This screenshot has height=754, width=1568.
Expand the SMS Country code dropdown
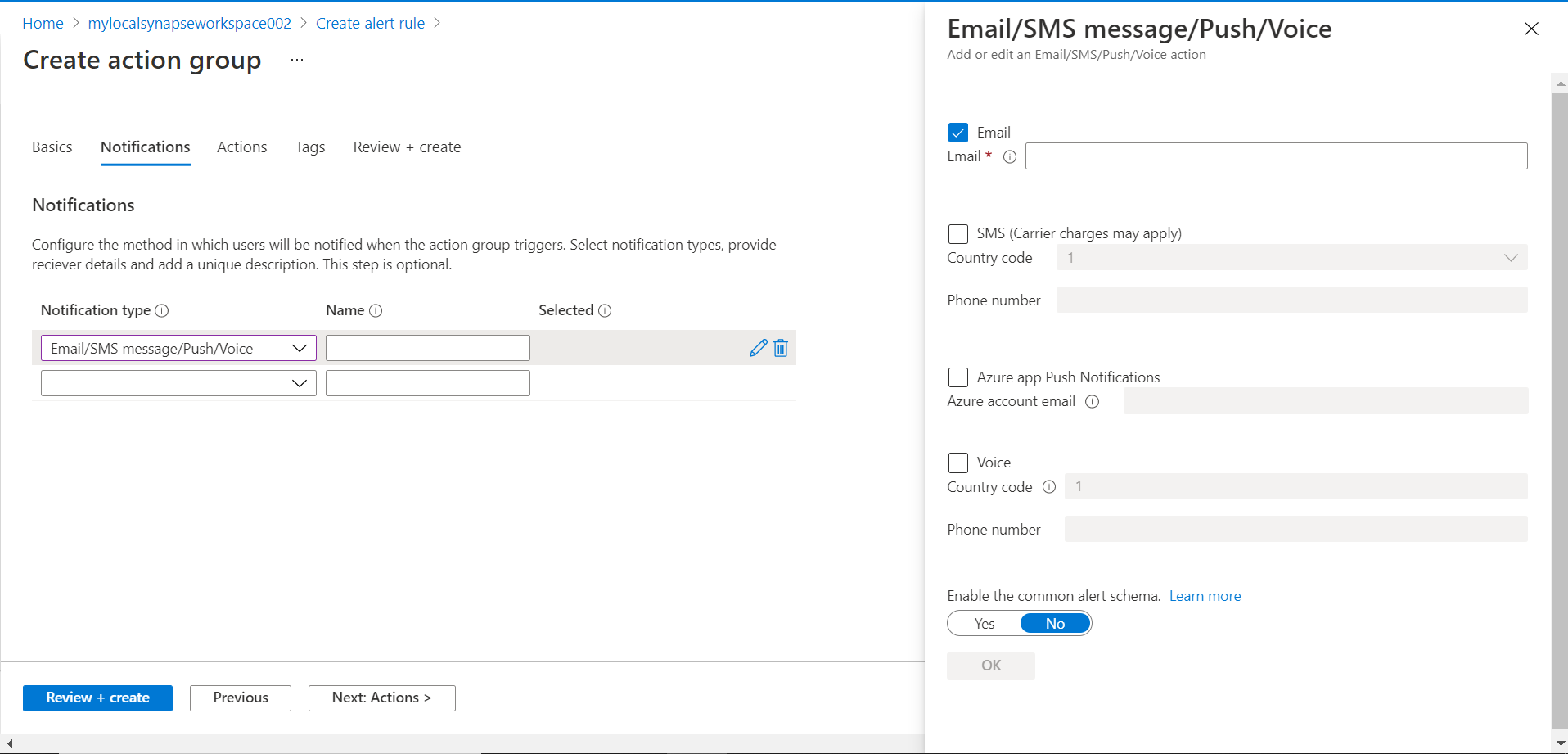tap(1291, 258)
